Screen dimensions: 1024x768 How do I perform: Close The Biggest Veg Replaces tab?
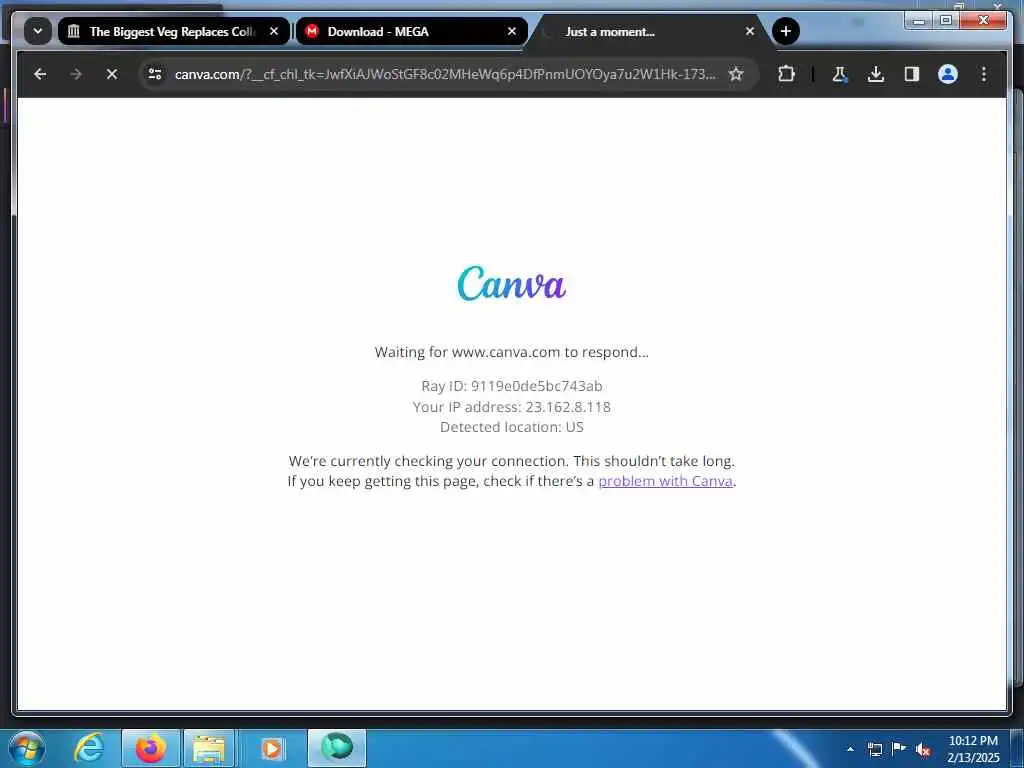(x=274, y=31)
